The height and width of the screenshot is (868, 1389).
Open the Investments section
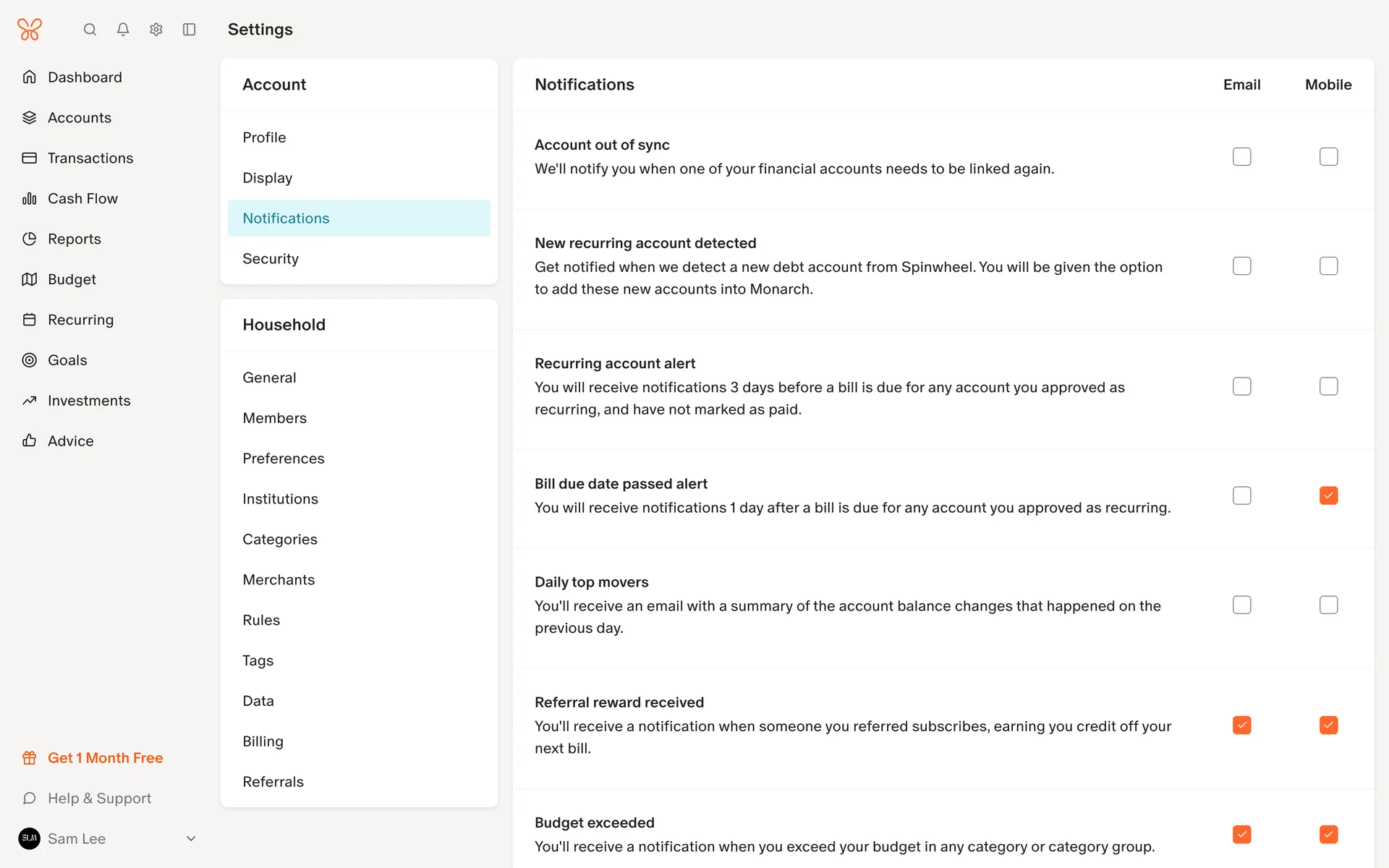click(x=89, y=401)
